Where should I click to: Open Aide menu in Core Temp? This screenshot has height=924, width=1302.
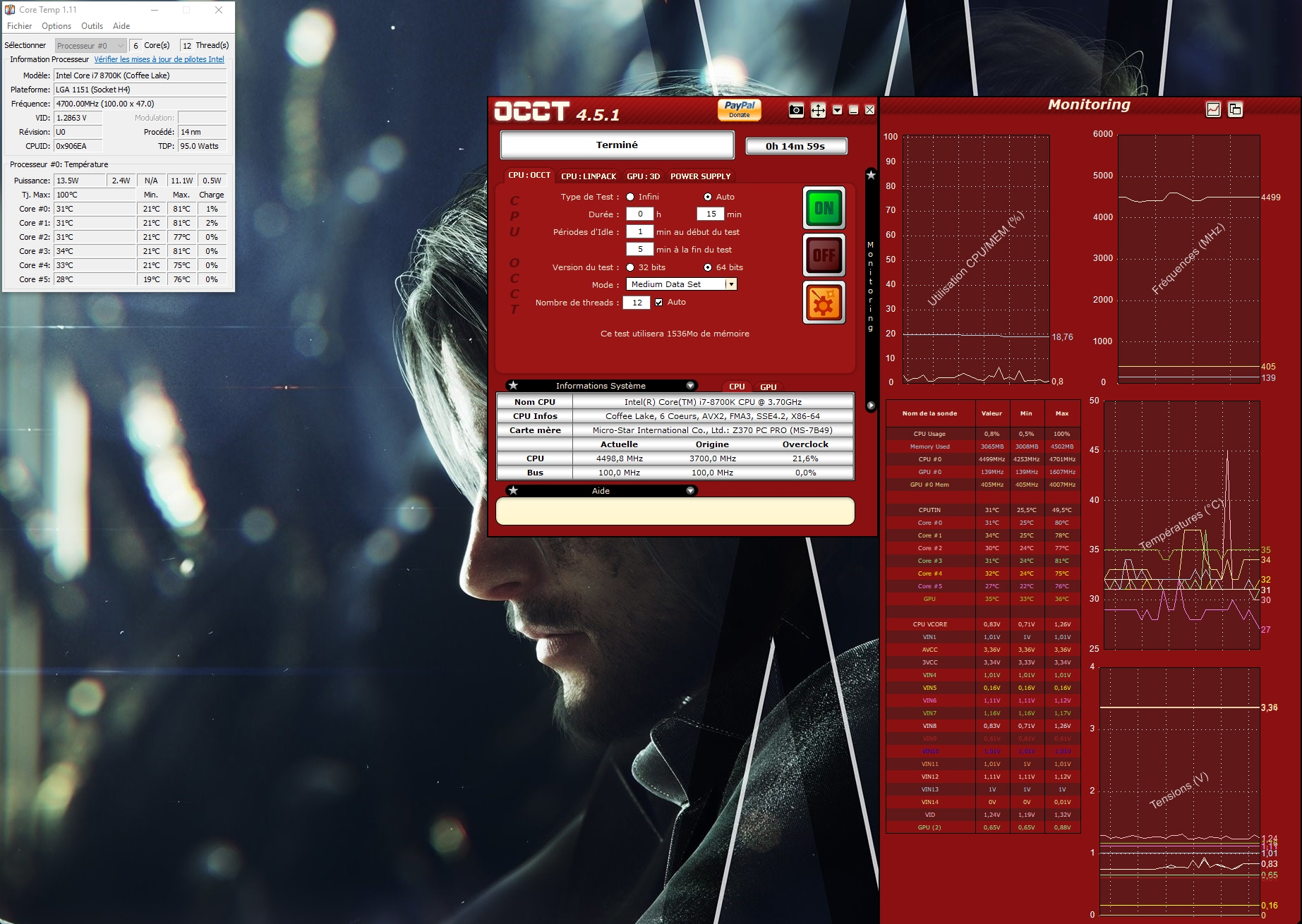121,26
